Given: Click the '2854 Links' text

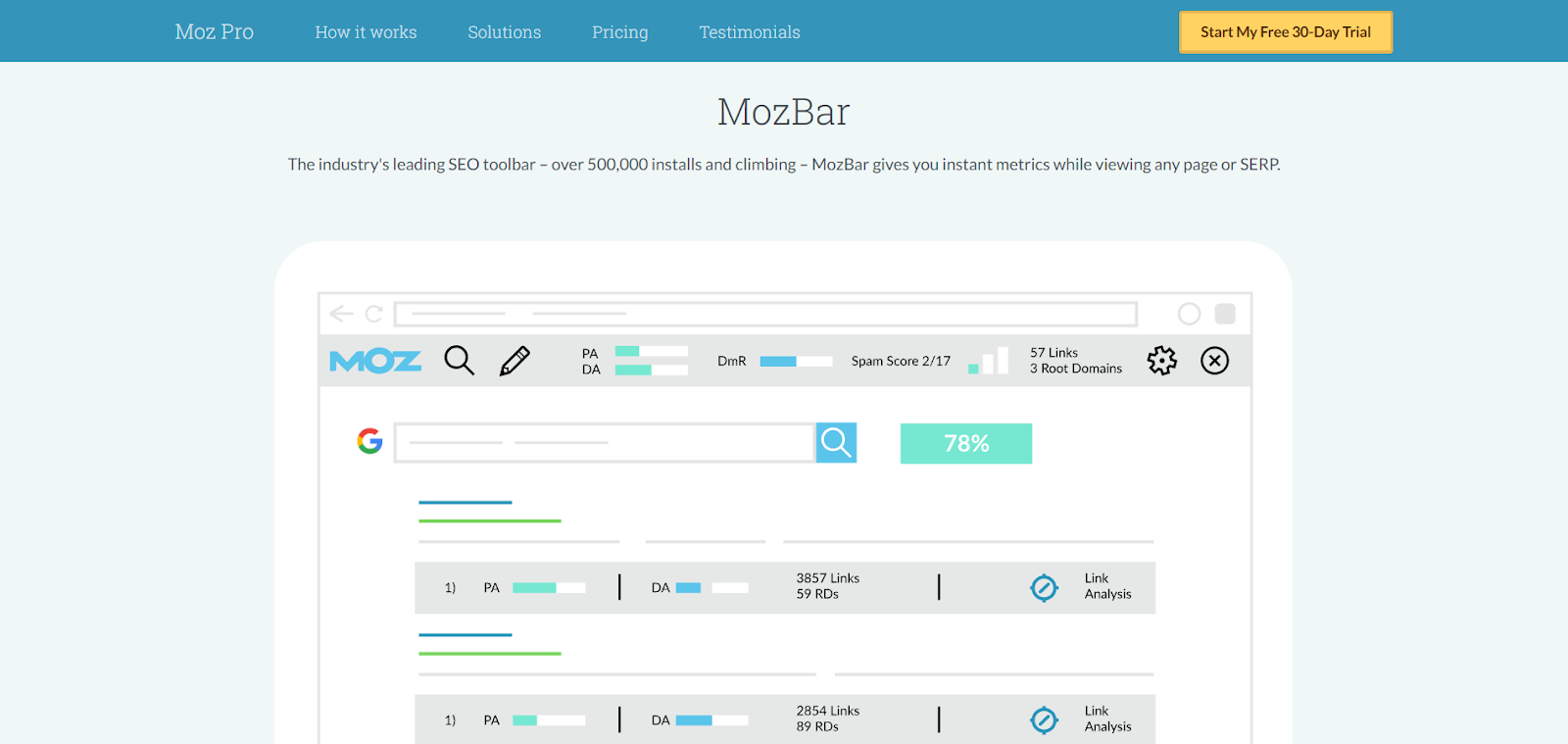Looking at the screenshot, I should pyautogui.click(x=828, y=711).
